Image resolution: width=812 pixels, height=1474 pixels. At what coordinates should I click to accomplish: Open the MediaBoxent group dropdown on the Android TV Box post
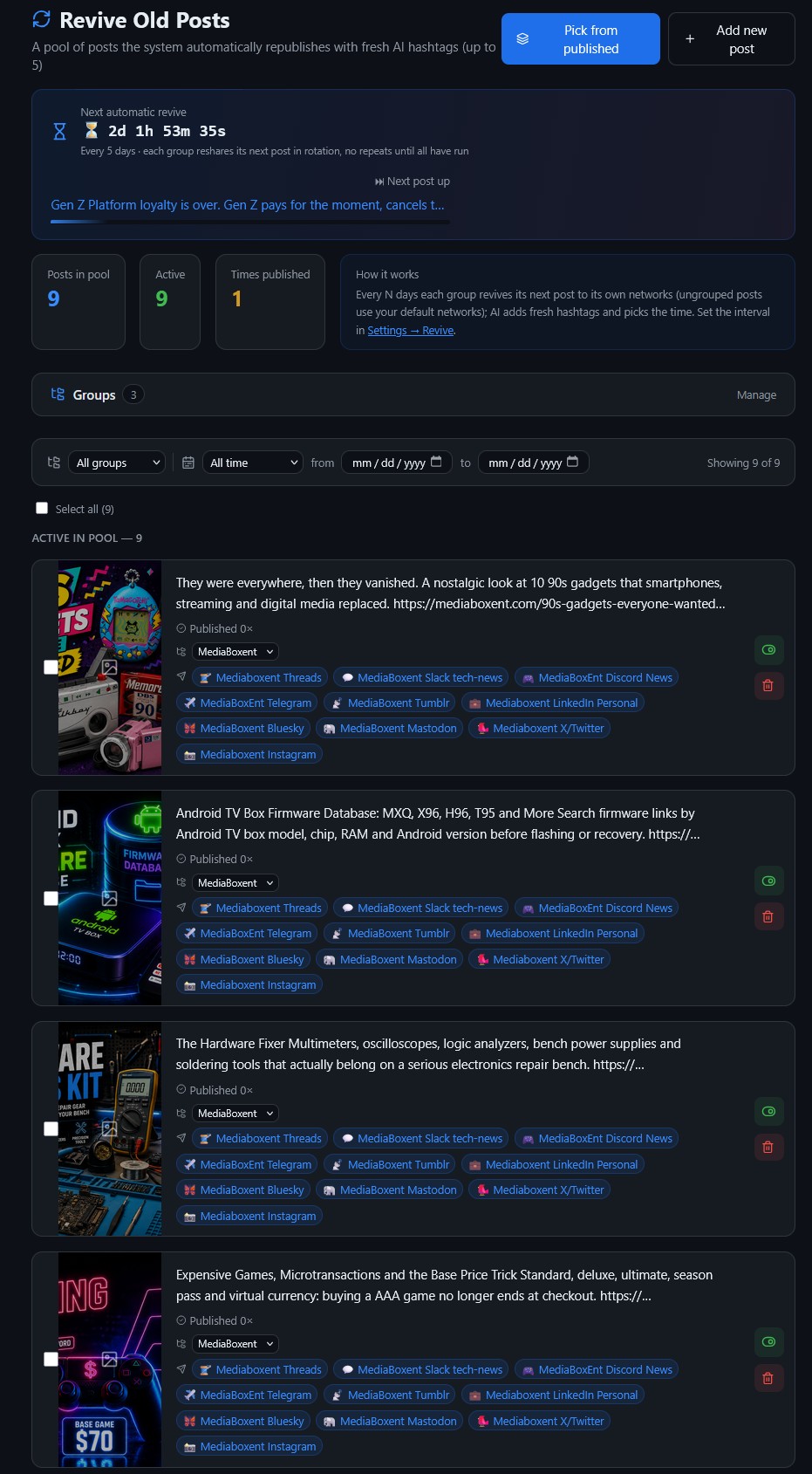(235, 883)
